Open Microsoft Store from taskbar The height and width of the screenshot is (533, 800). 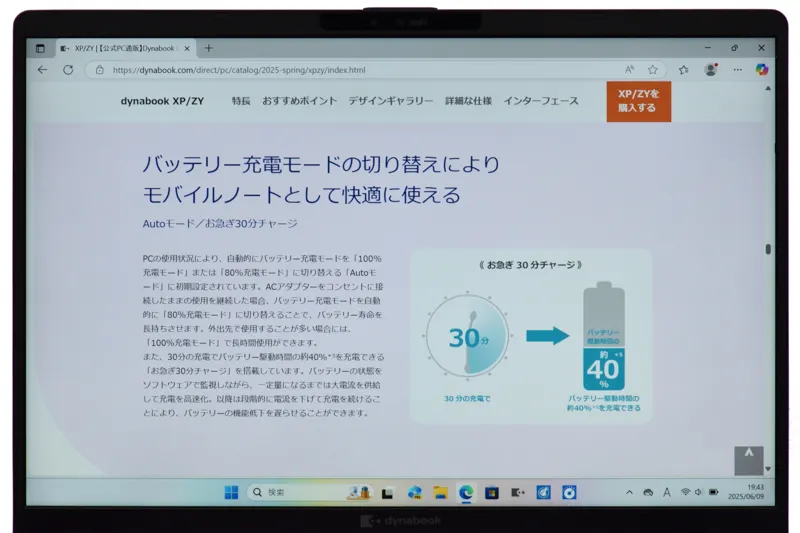(492, 492)
